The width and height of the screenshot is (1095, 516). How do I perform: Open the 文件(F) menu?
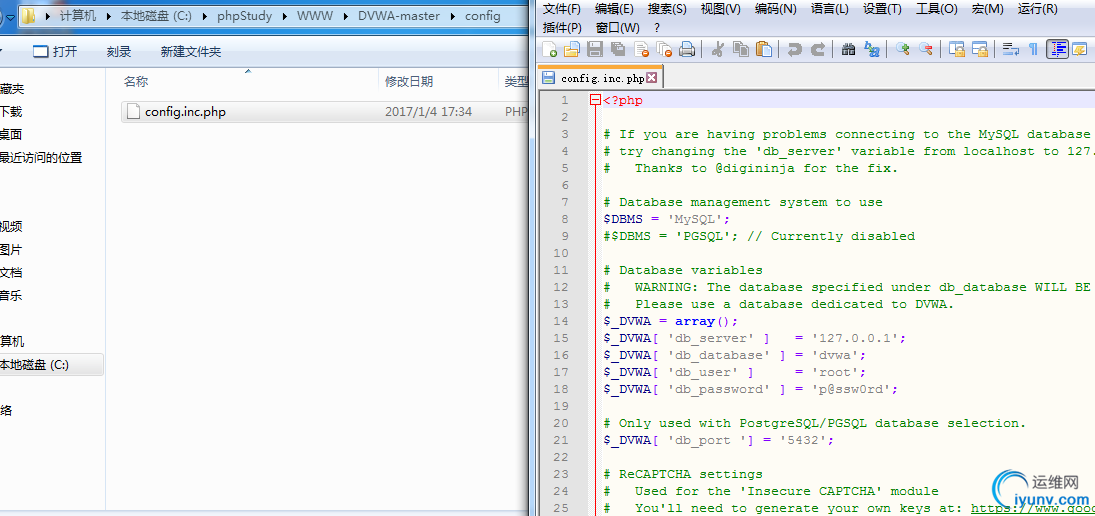pos(561,9)
